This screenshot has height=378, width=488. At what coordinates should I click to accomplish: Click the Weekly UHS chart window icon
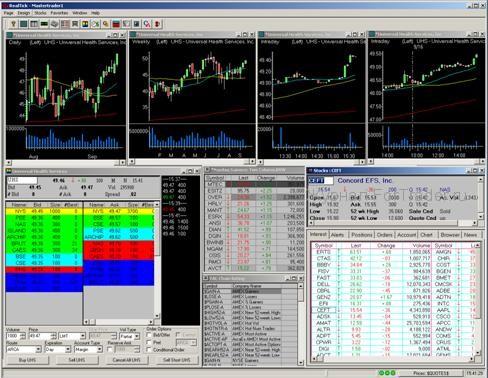[133, 34]
